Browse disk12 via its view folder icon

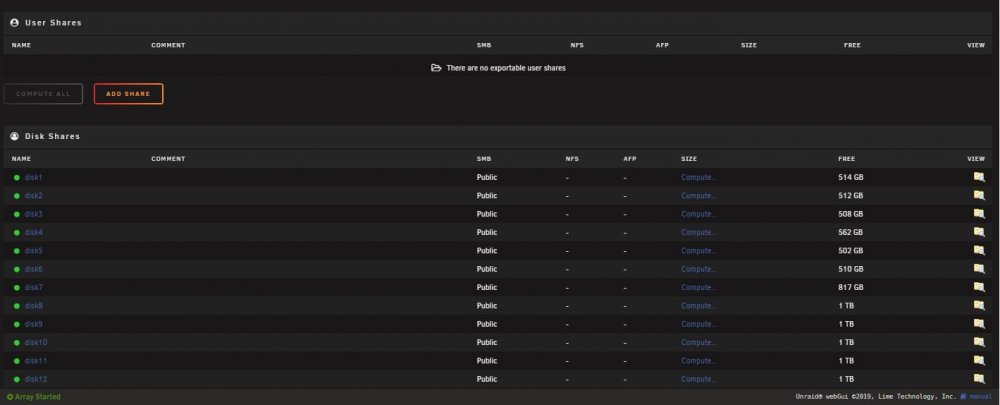(978, 379)
